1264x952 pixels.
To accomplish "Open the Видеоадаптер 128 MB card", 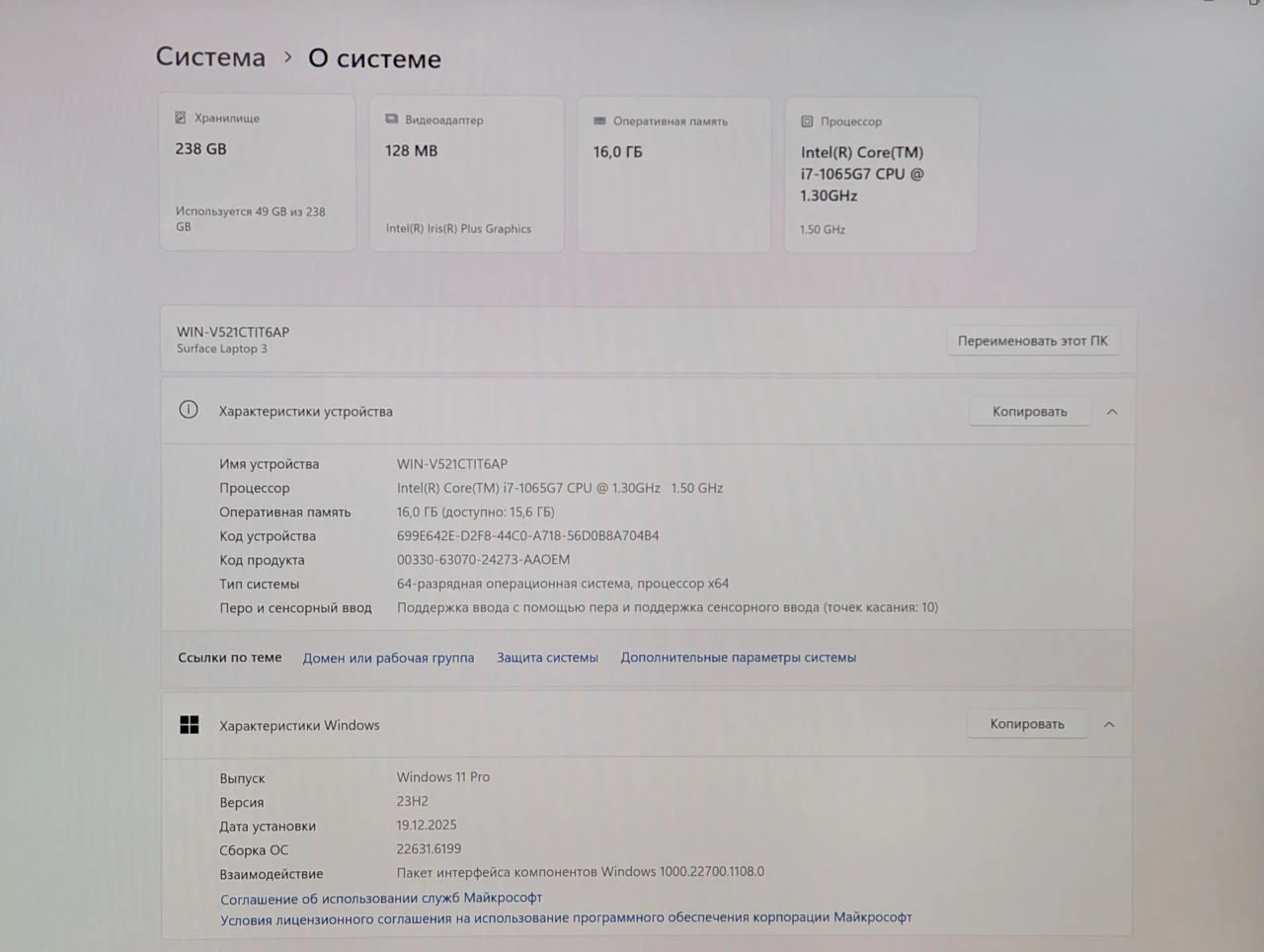I will tap(466, 174).
